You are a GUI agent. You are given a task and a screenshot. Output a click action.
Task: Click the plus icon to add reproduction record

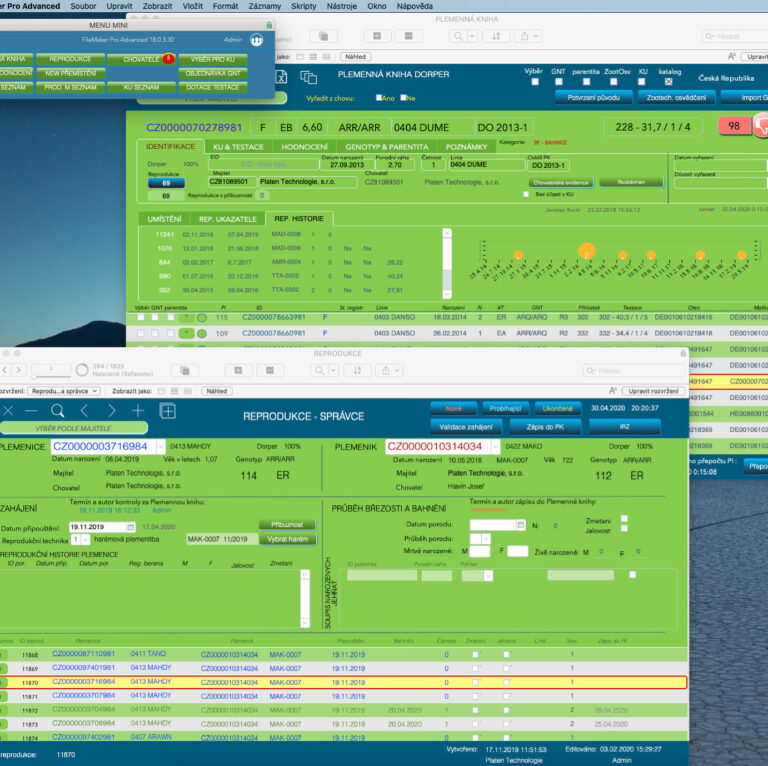click(x=138, y=411)
